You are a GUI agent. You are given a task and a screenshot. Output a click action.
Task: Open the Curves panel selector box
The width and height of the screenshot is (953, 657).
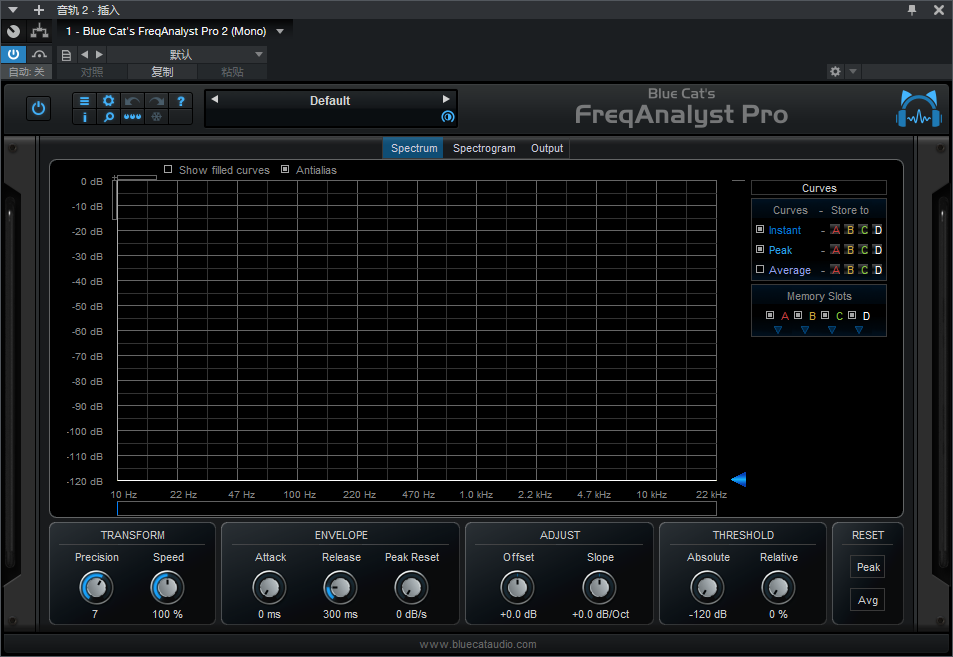pos(819,188)
